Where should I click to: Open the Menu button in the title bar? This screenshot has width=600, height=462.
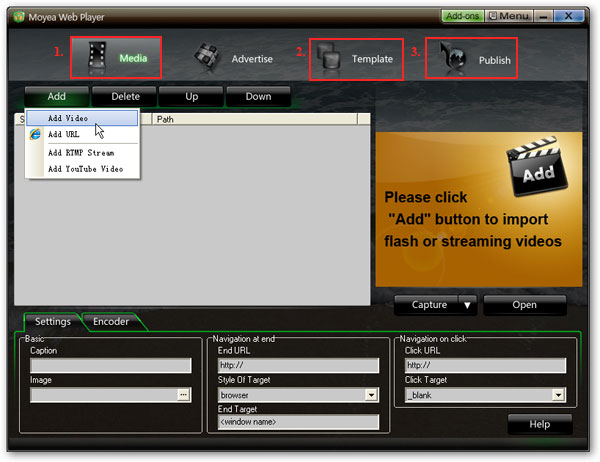point(509,16)
